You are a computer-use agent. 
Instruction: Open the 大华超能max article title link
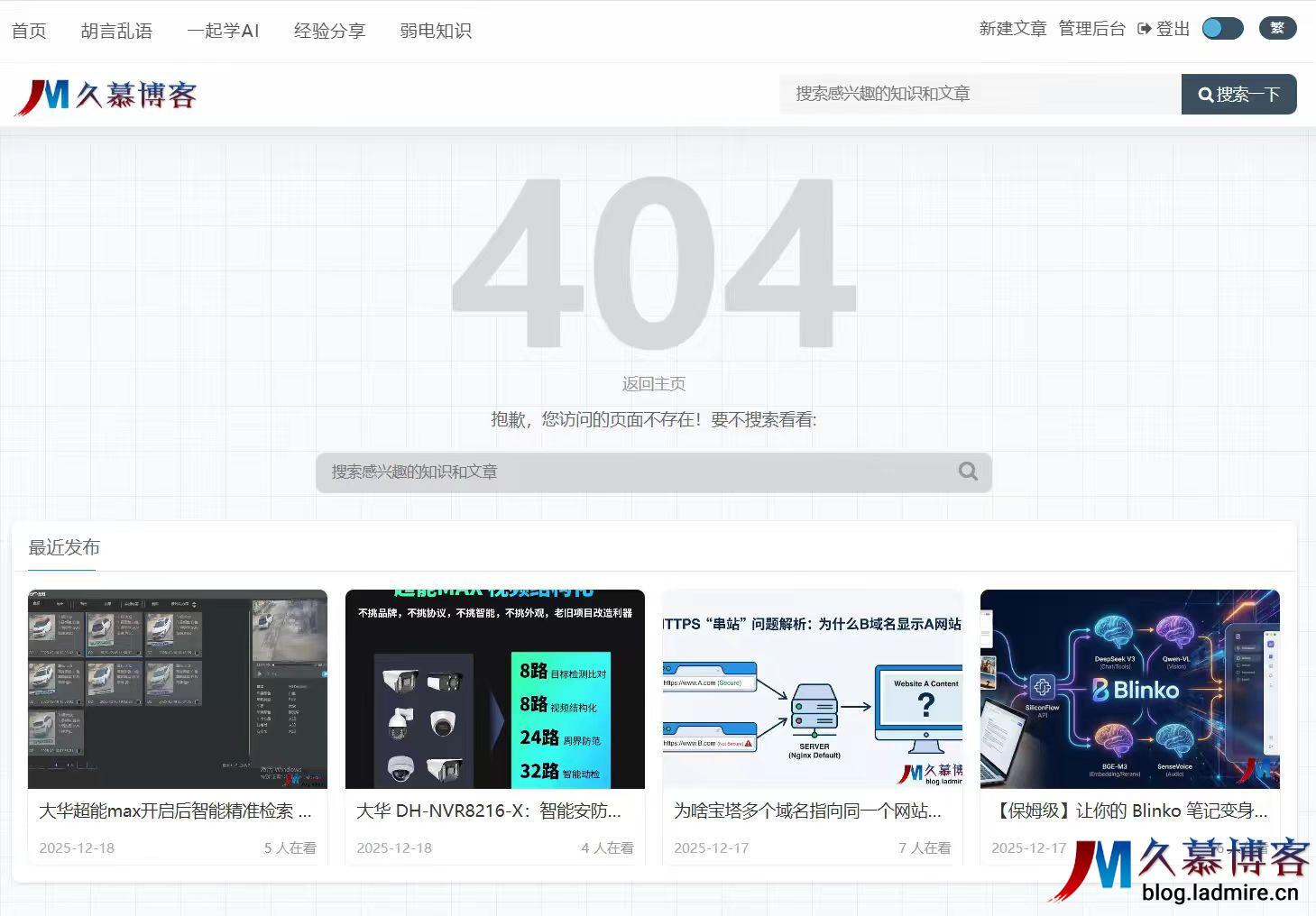pyautogui.click(x=174, y=811)
